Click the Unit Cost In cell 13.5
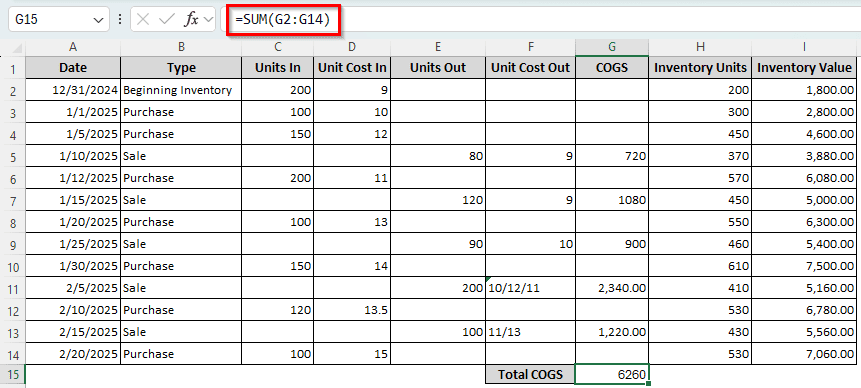 pyautogui.click(x=353, y=310)
